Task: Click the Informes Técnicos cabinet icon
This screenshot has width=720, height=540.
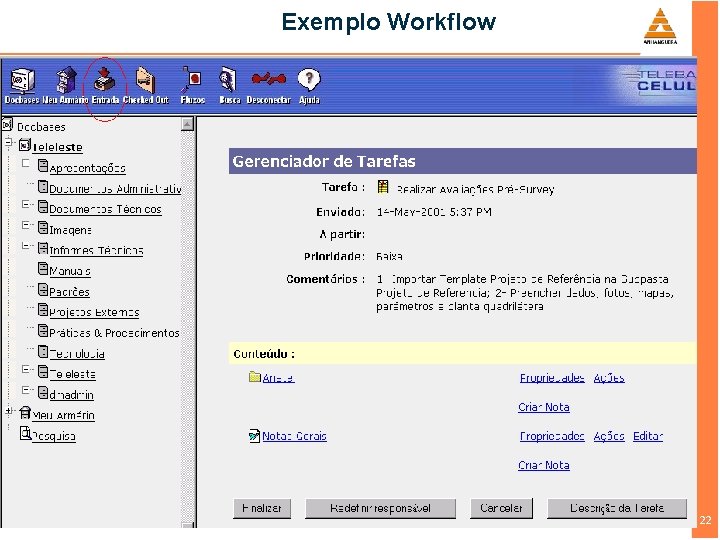Action: pos(43,248)
